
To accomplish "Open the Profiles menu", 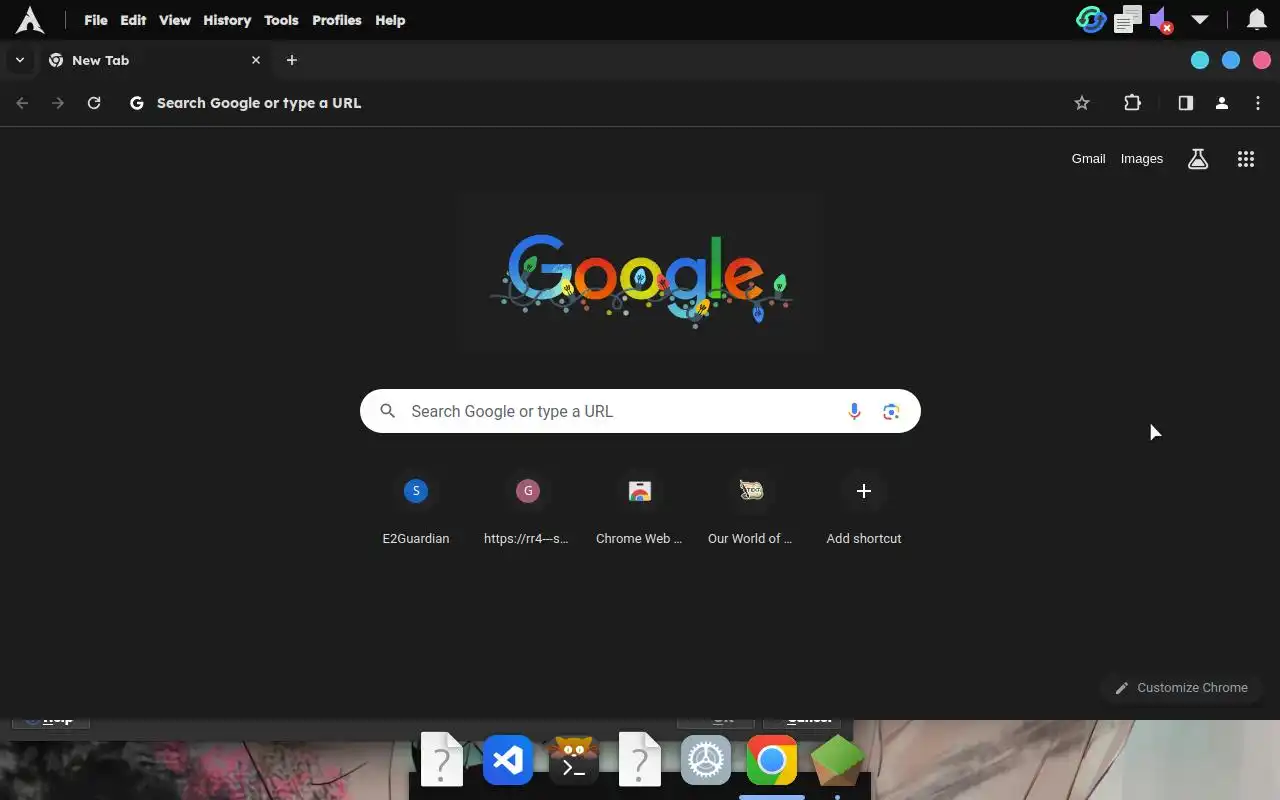I will tap(337, 20).
